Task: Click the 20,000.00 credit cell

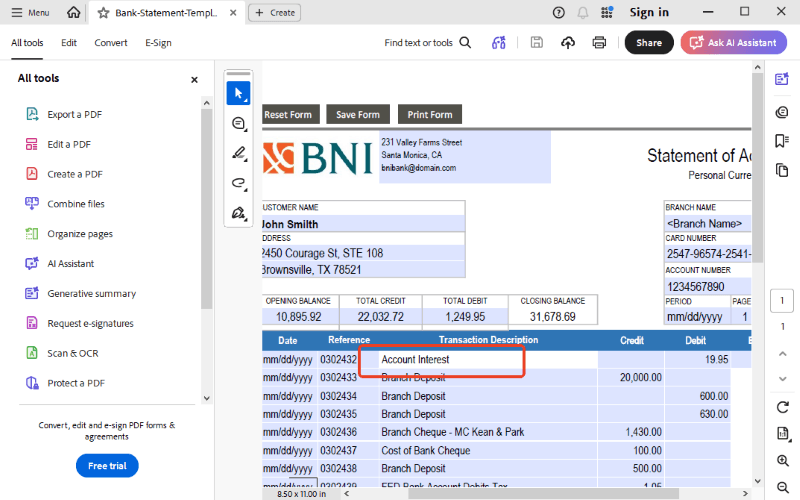Action: [x=631, y=378]
